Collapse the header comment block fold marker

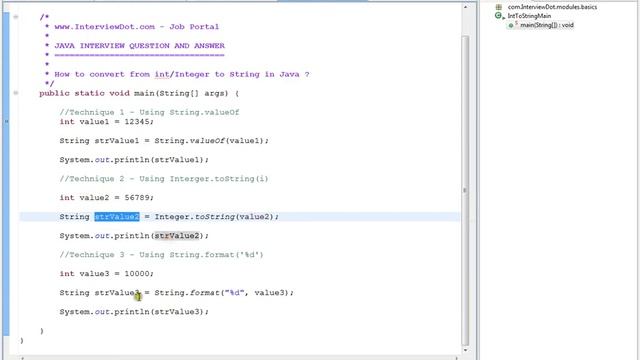(16, 17)
